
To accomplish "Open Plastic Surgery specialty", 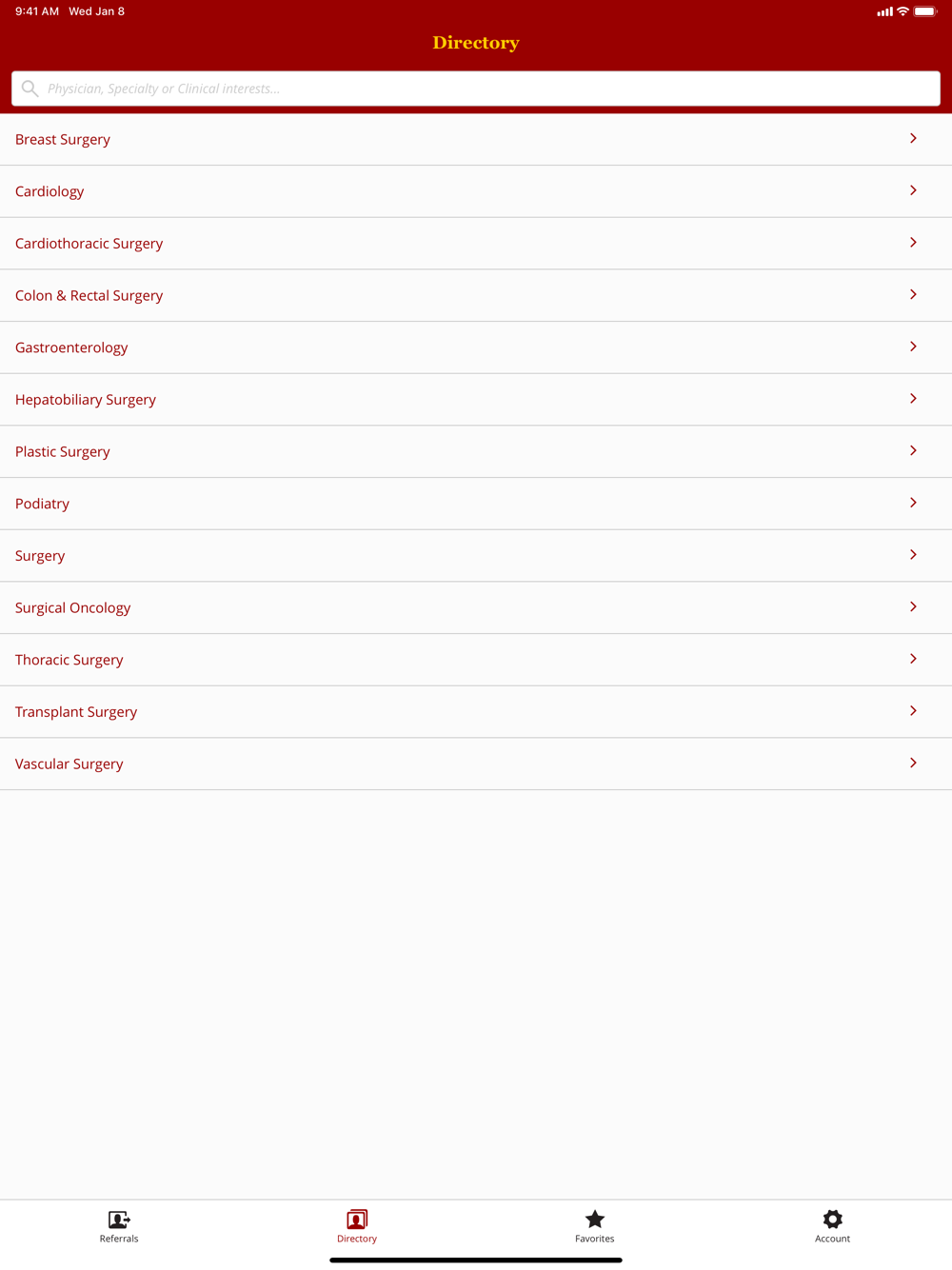I will [476, 451].
